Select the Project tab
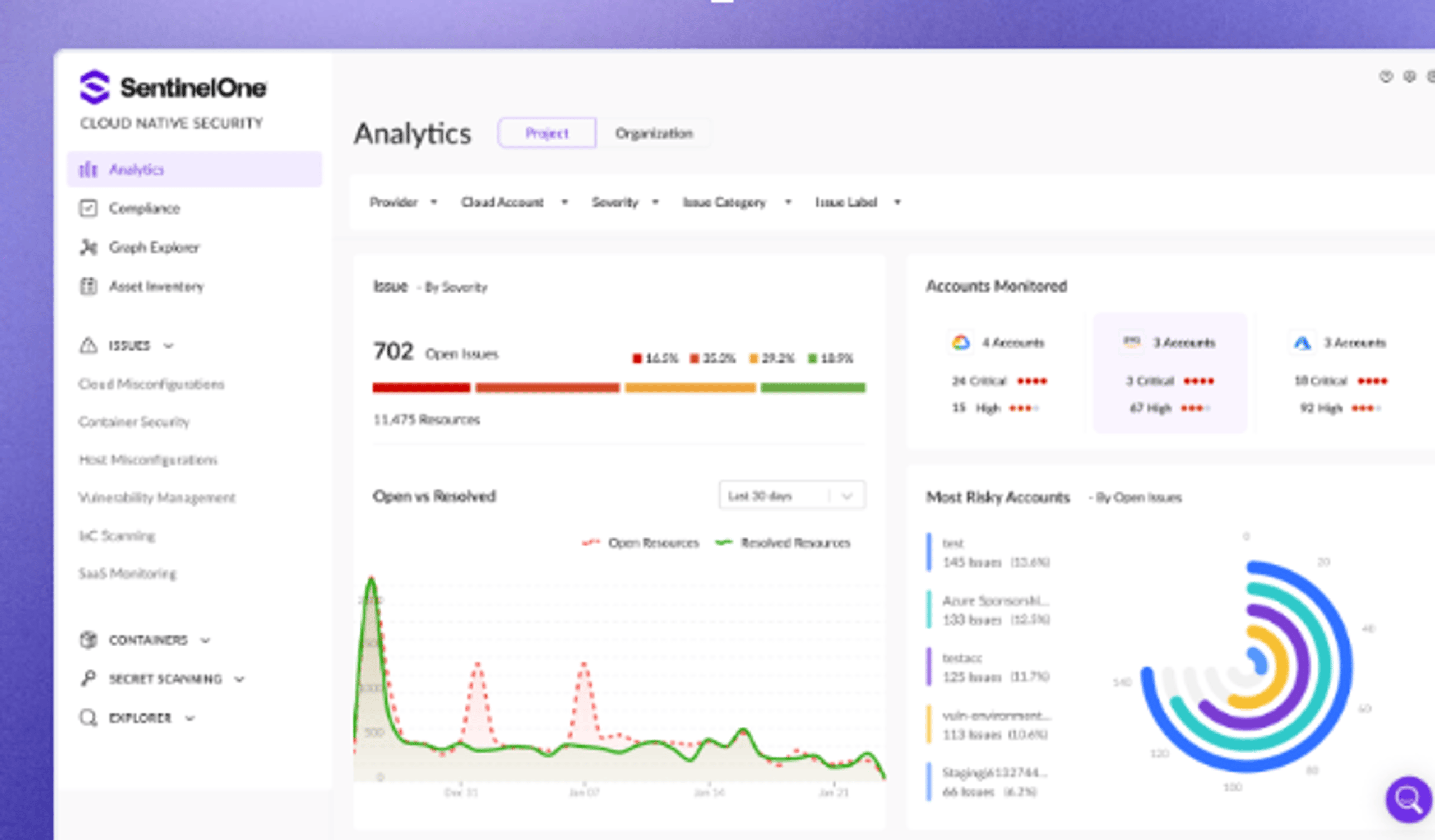The image size is (1435, 840). click(x=547, y=133)
